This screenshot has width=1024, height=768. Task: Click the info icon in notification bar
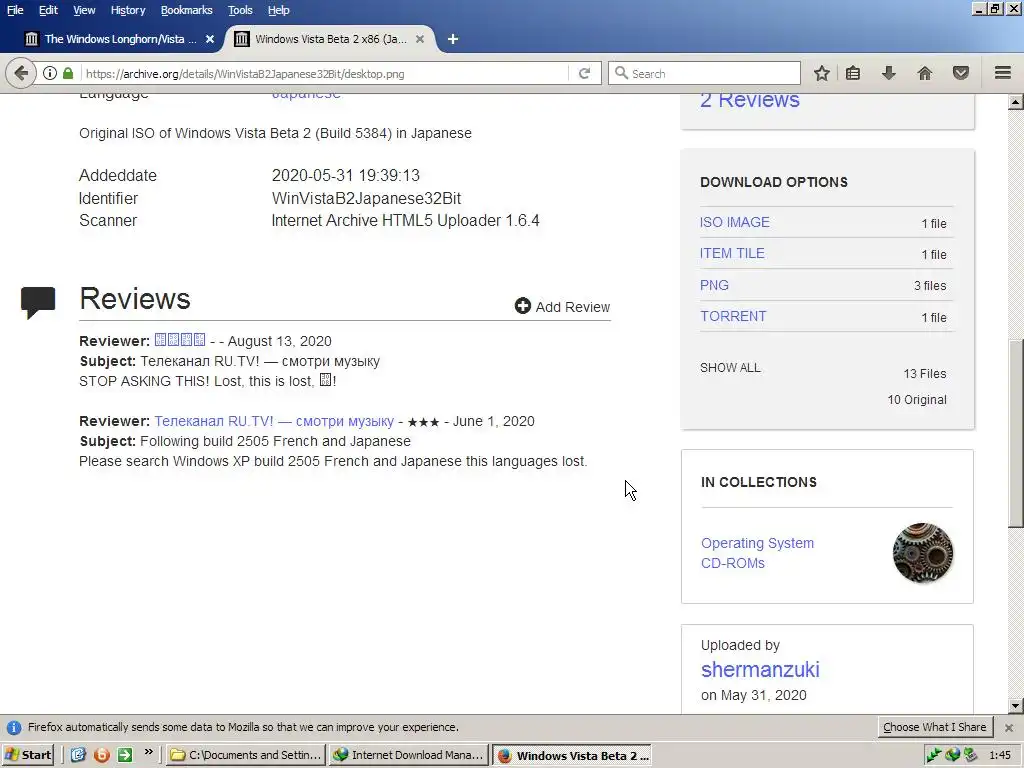click(x=14, y=728)
